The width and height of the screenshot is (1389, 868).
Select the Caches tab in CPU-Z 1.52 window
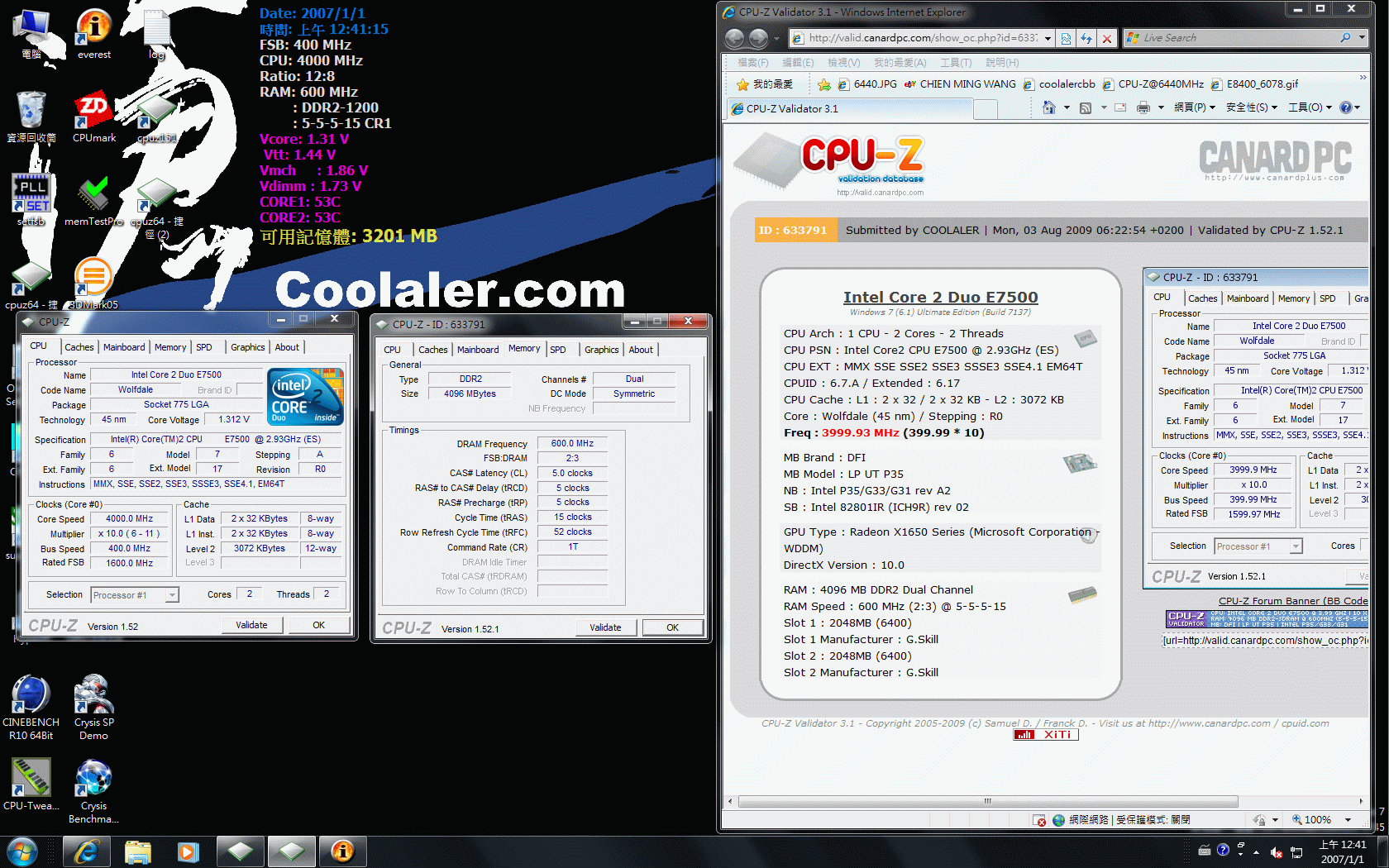pos(79,347)
